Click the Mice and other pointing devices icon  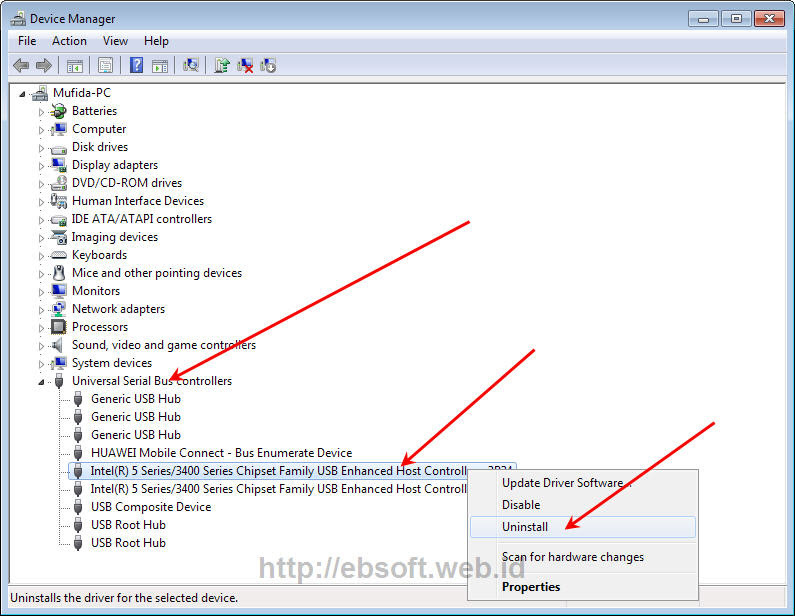pyautogui.click(x=59, y=273)
